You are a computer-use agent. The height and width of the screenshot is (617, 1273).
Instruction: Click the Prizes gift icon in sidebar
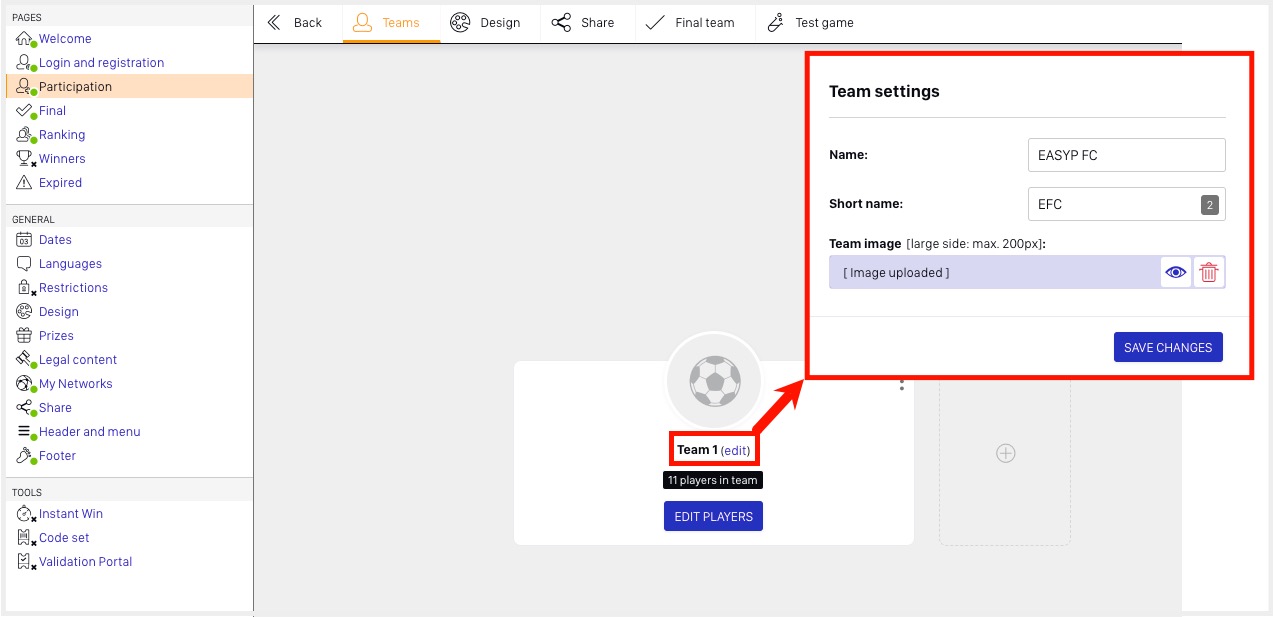point(25,336)
